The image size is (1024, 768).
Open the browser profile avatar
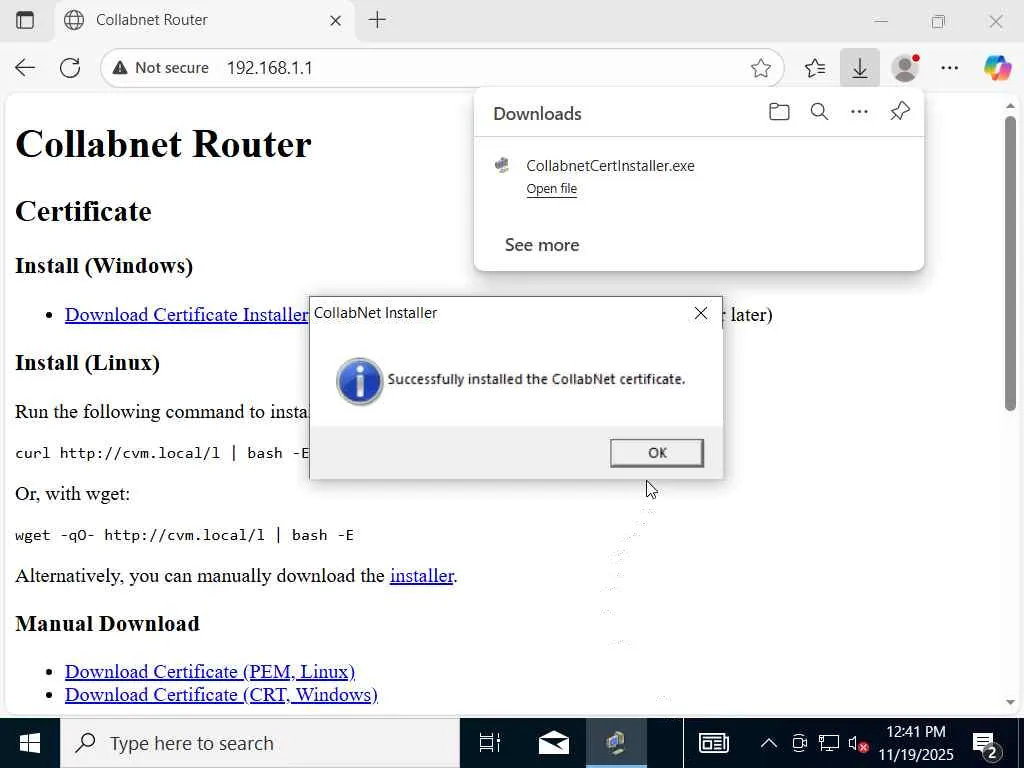(x=905, y=68)
